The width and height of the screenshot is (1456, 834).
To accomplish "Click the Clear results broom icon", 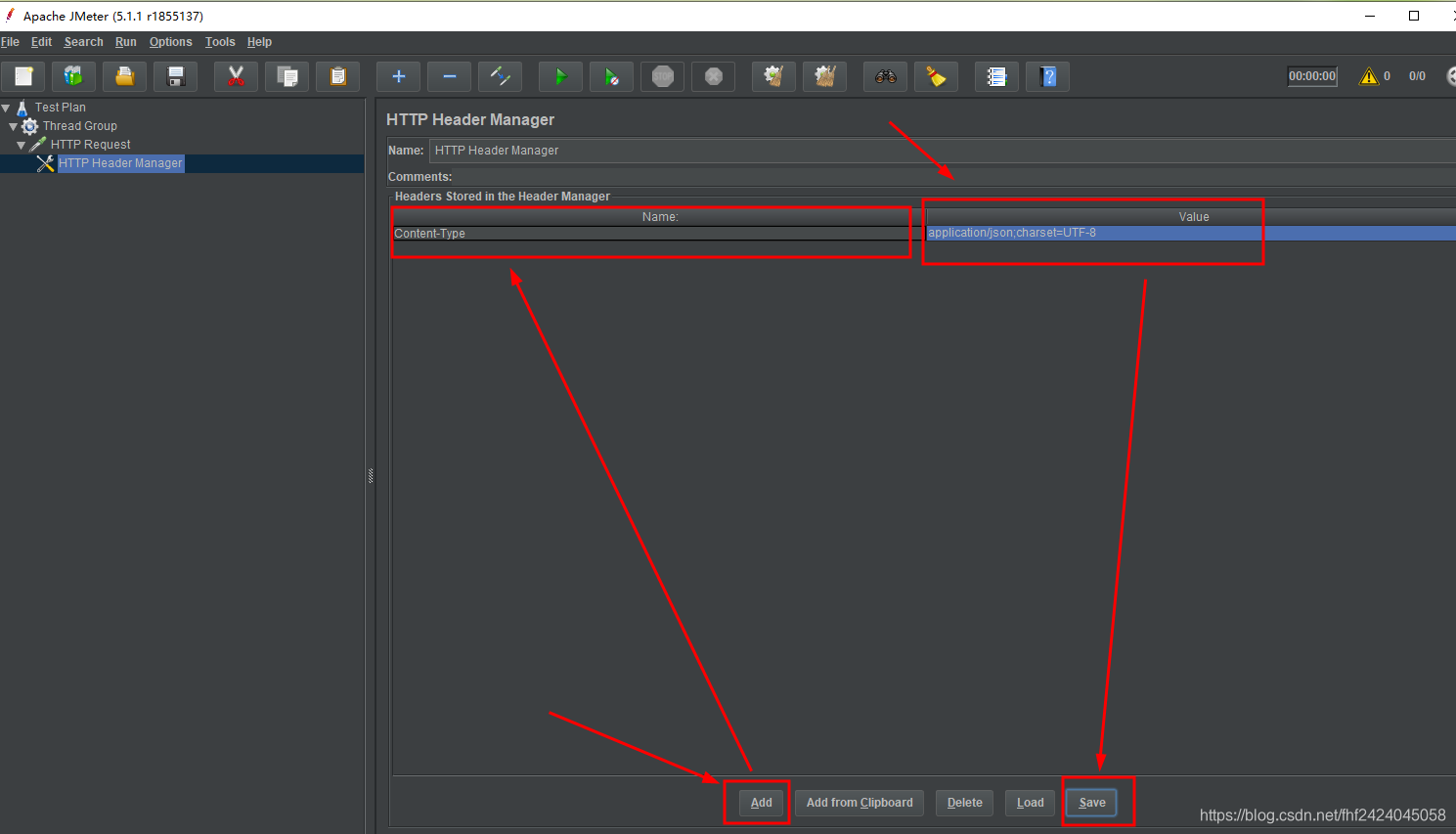I will coord(773,76).
